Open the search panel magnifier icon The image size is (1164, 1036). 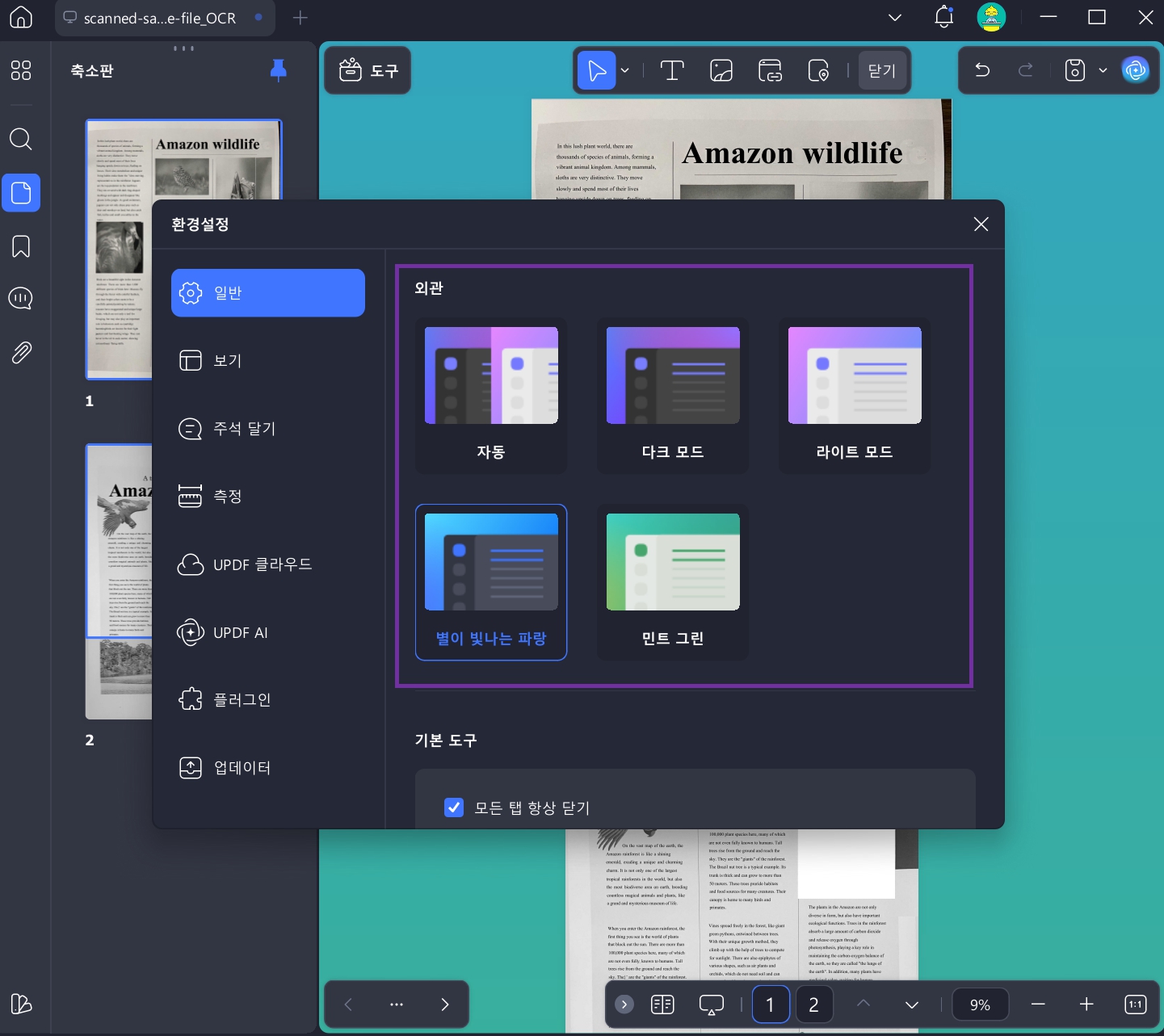[21, 140]
